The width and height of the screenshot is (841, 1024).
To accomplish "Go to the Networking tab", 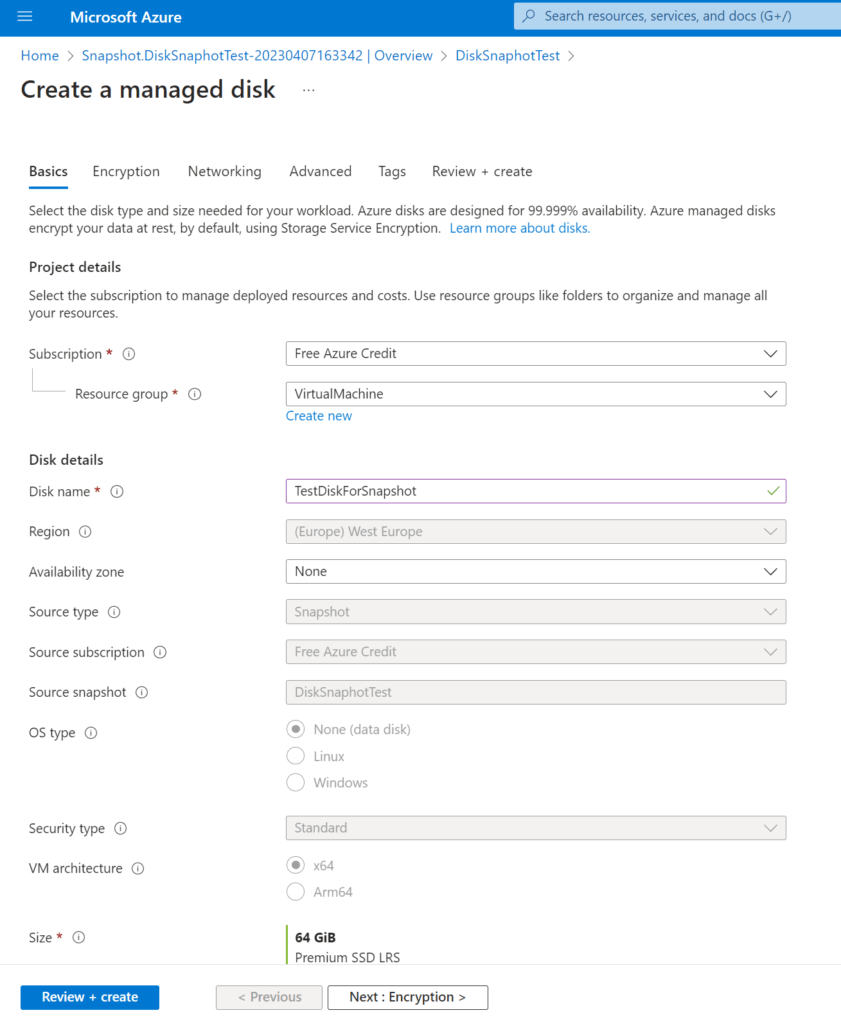I will [224, 172].
